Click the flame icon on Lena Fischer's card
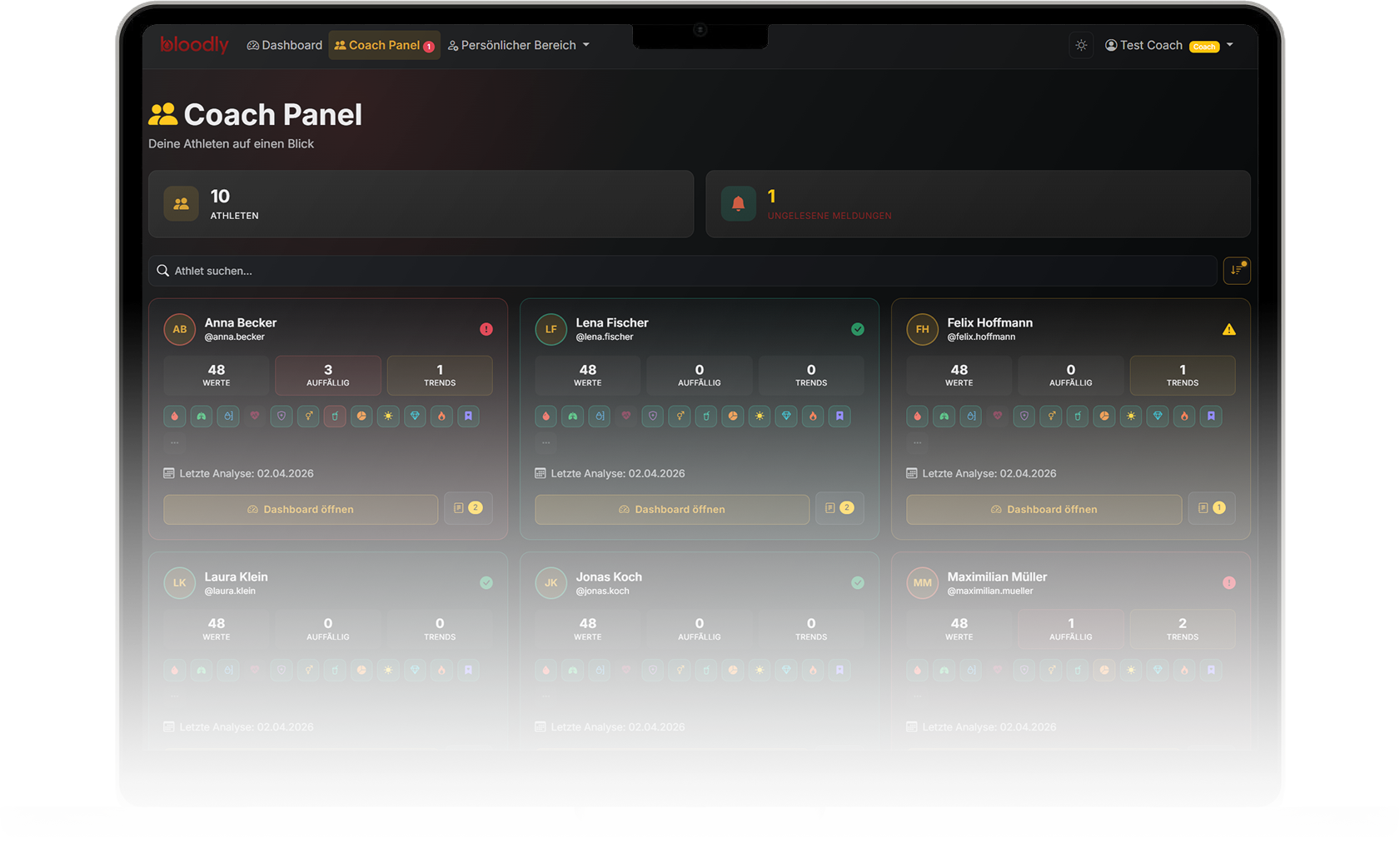This screenshot has width=1400, height=848. tap(813, 416)
